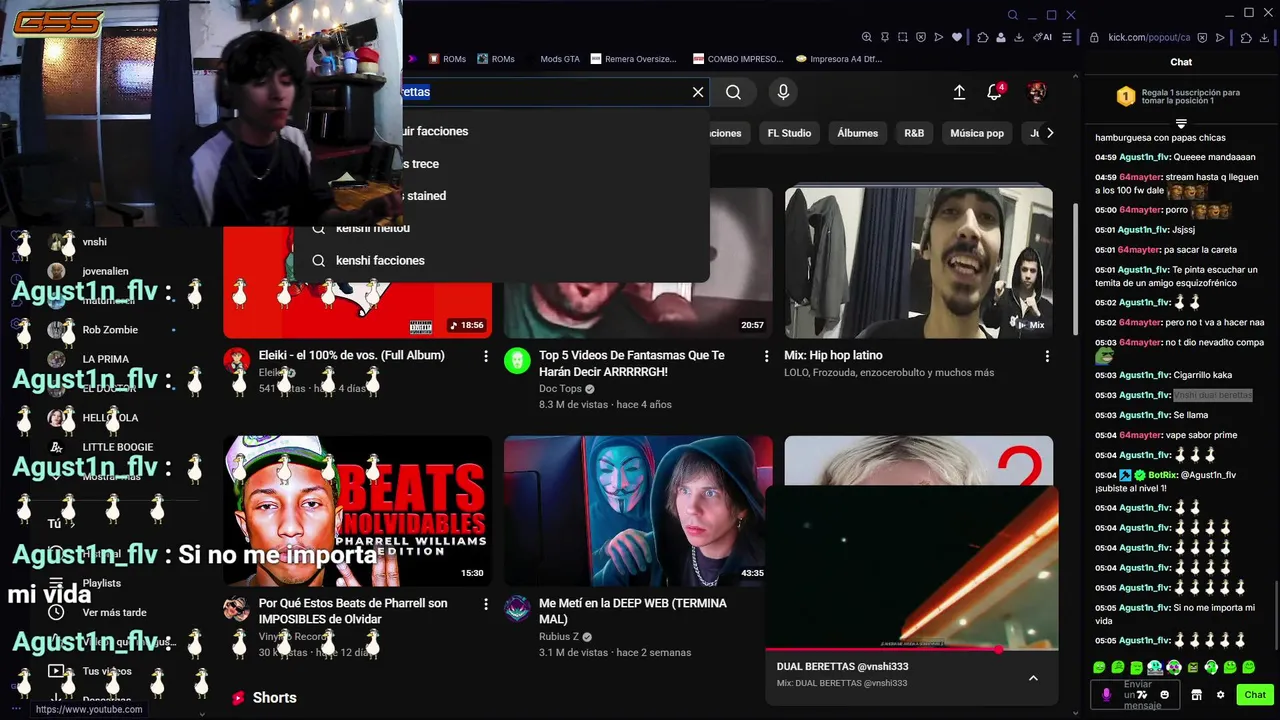Viewport: 1280px width, 720px height.
Task: Open the Mods GTA bookmark
Action: pos(560,59)
